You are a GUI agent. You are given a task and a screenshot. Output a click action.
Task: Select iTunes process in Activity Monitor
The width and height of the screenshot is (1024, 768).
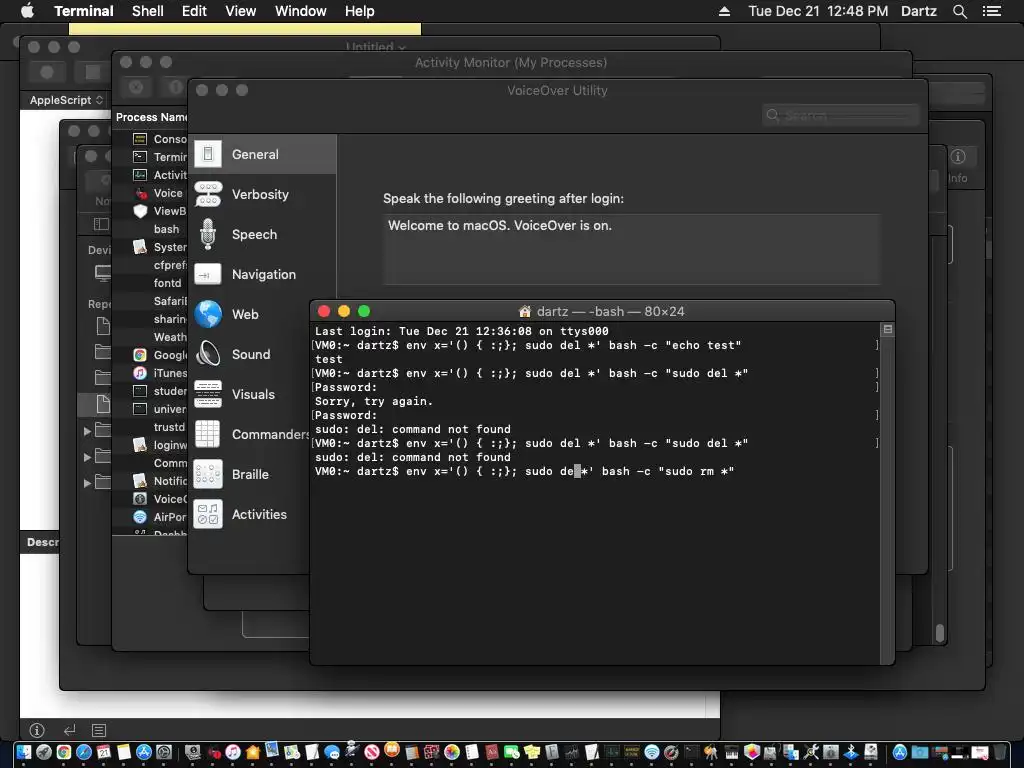pyautogui.click(x=150, y=373)
